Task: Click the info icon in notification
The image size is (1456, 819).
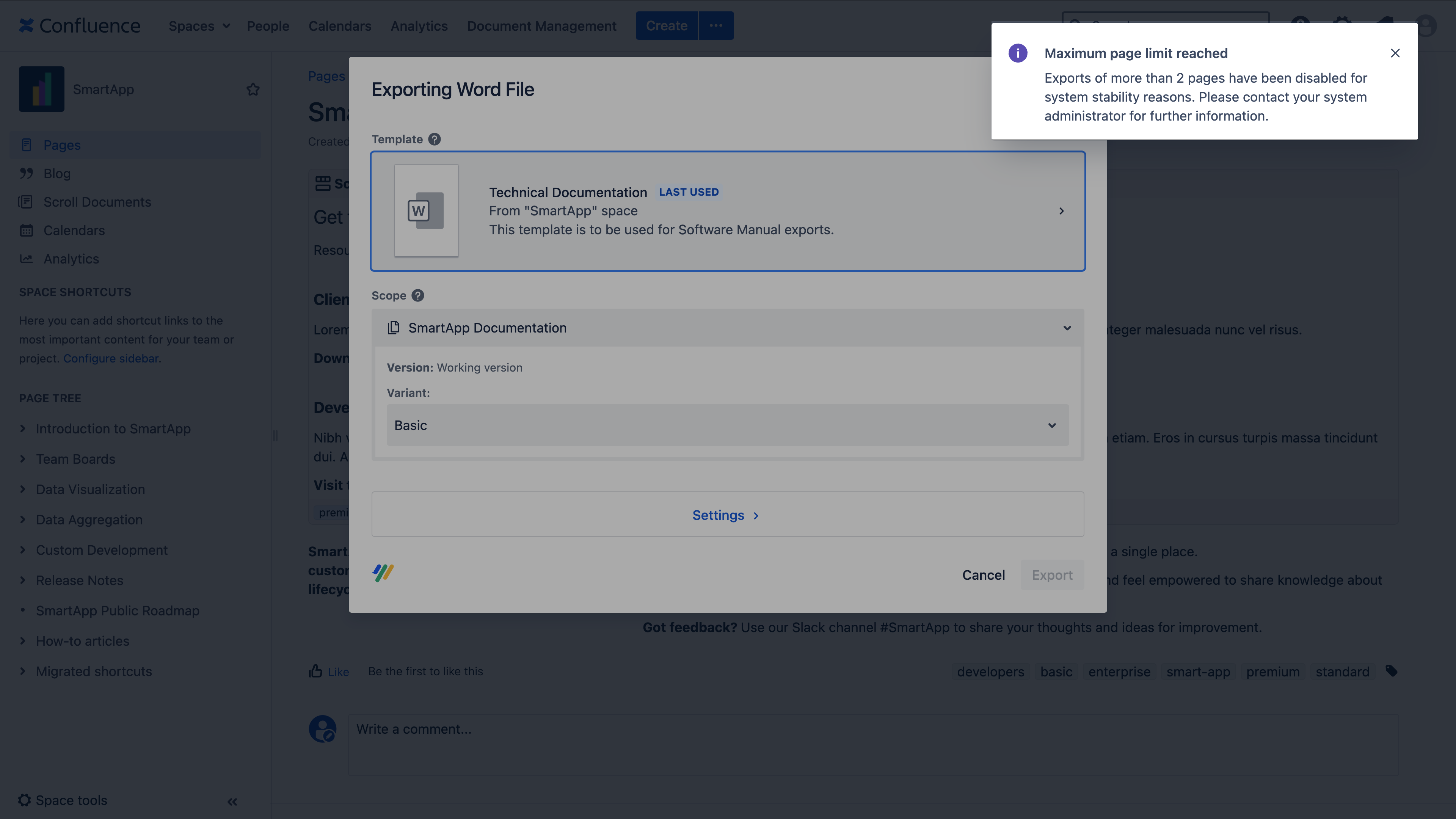Action: (x=1017, y=53)
